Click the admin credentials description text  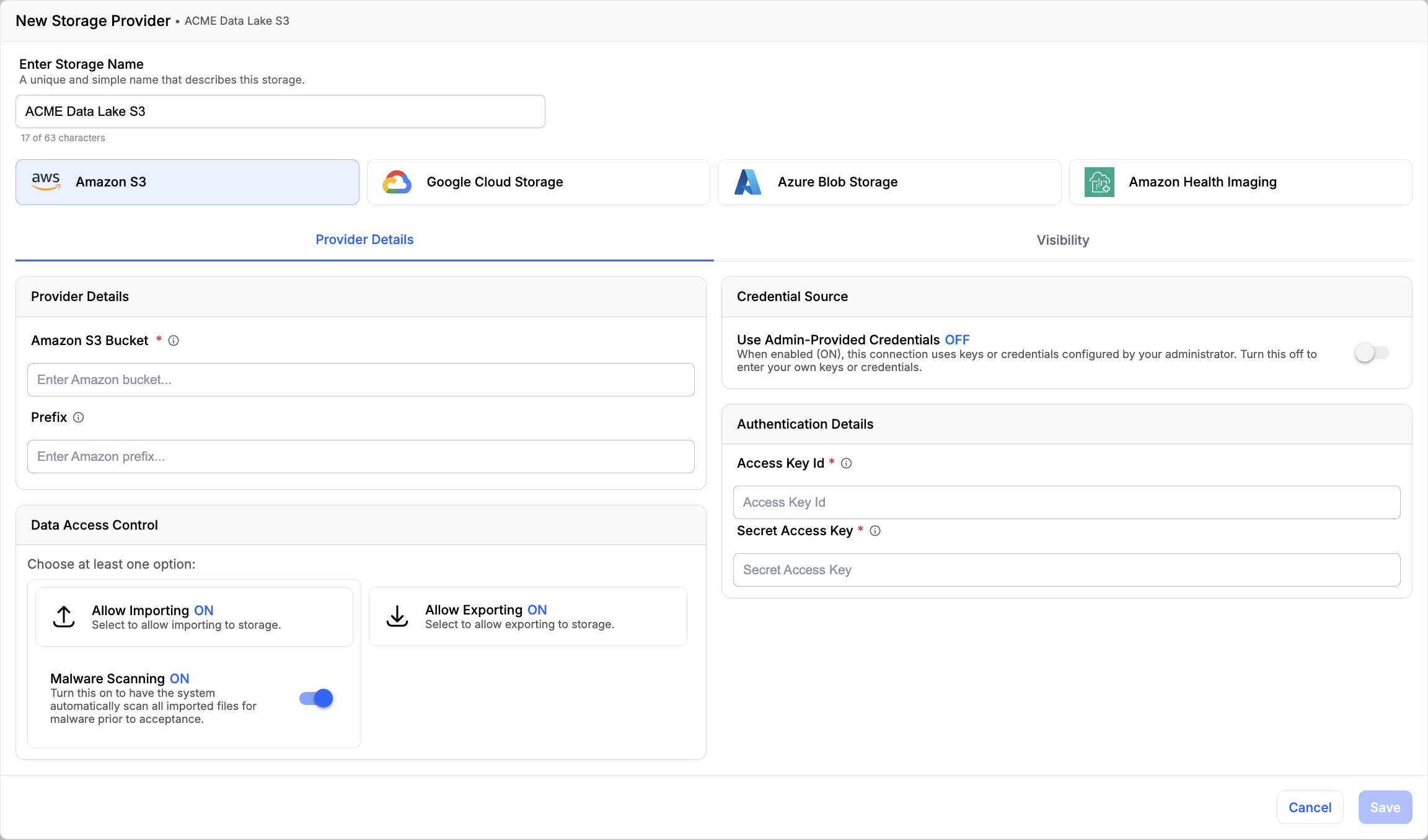pyautogui.click(x=1027, y=361)
